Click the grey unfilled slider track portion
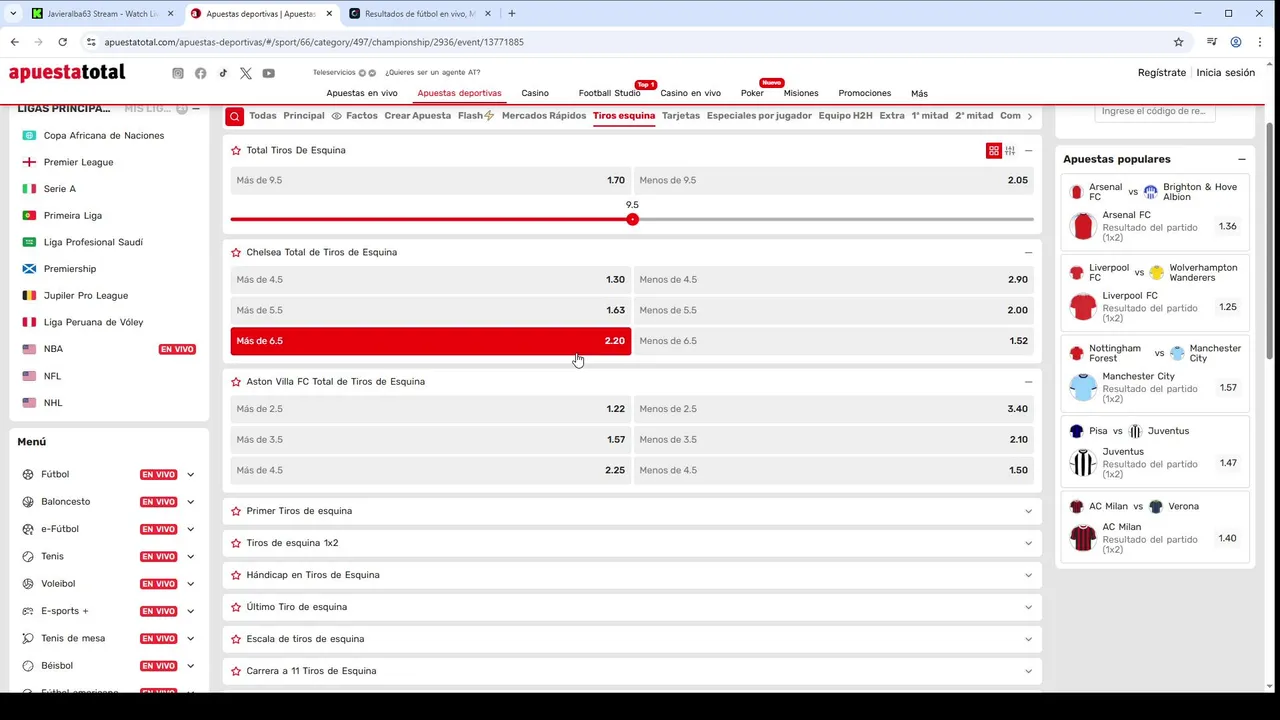Viewport: 1280px width, 720px height. [834, 219]
